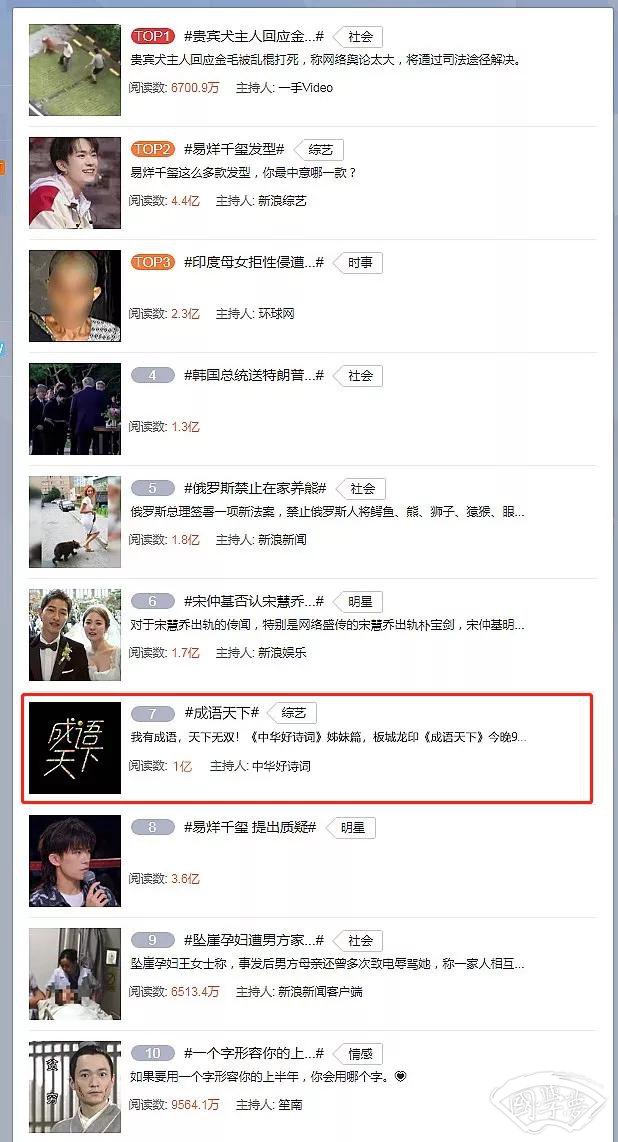Click the TOP3 rank badge
Screen dimensions: 618x1142
click(153, 262)
